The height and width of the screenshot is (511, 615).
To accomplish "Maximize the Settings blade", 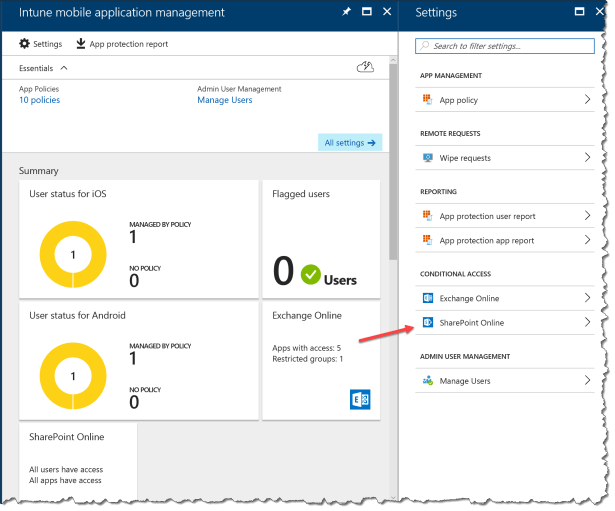I will [579, 12].
